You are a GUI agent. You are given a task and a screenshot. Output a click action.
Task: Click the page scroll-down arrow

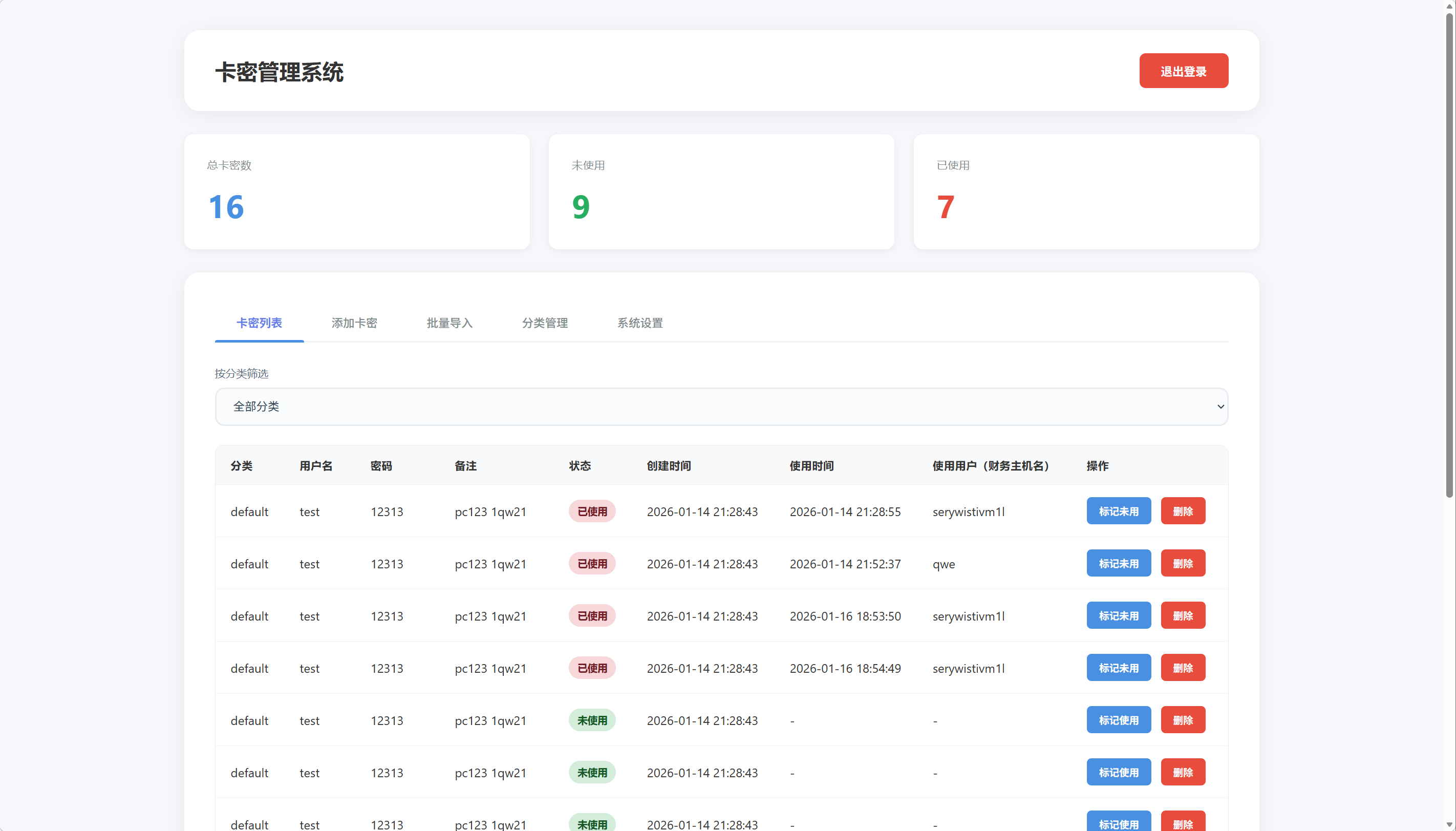(1449, 825)
